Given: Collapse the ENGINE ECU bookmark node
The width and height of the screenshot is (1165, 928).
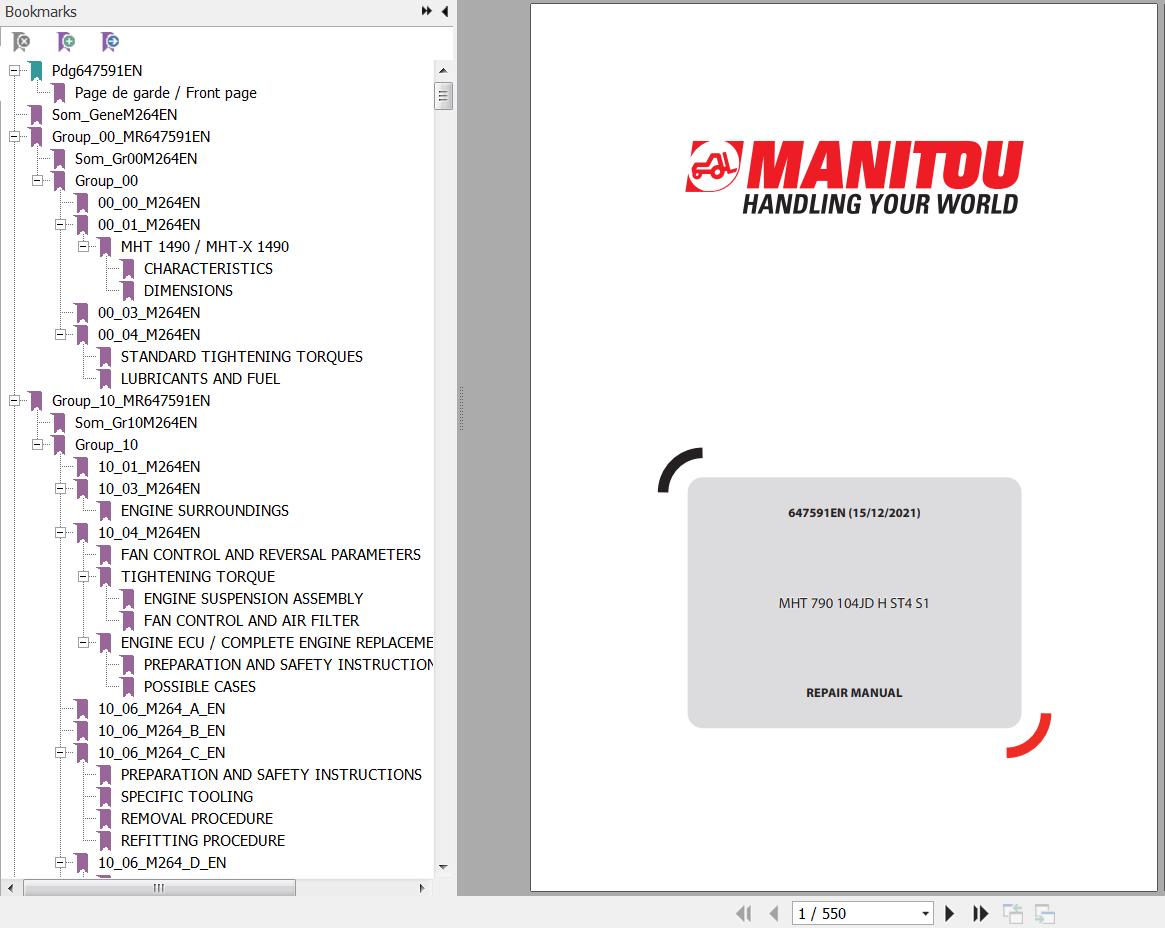Looking at the screenshot, I should (x=83, y=643).
